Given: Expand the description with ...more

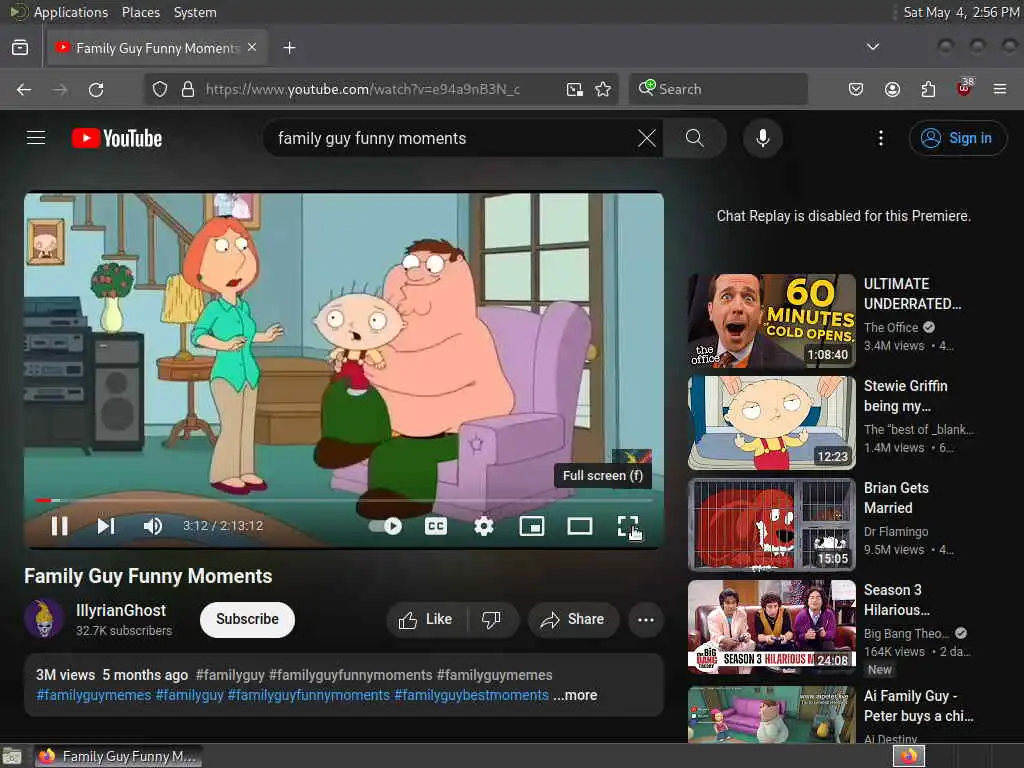Looking at the screenshot, I should 575,696.
